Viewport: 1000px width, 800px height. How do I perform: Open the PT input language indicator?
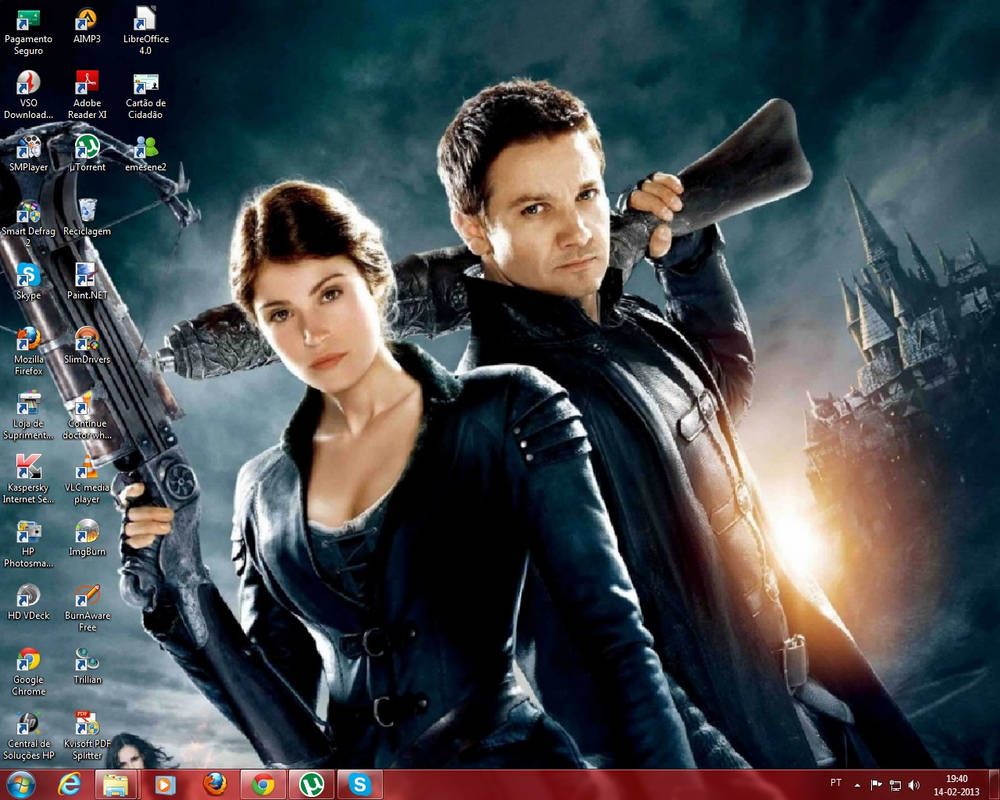(835, 783)
